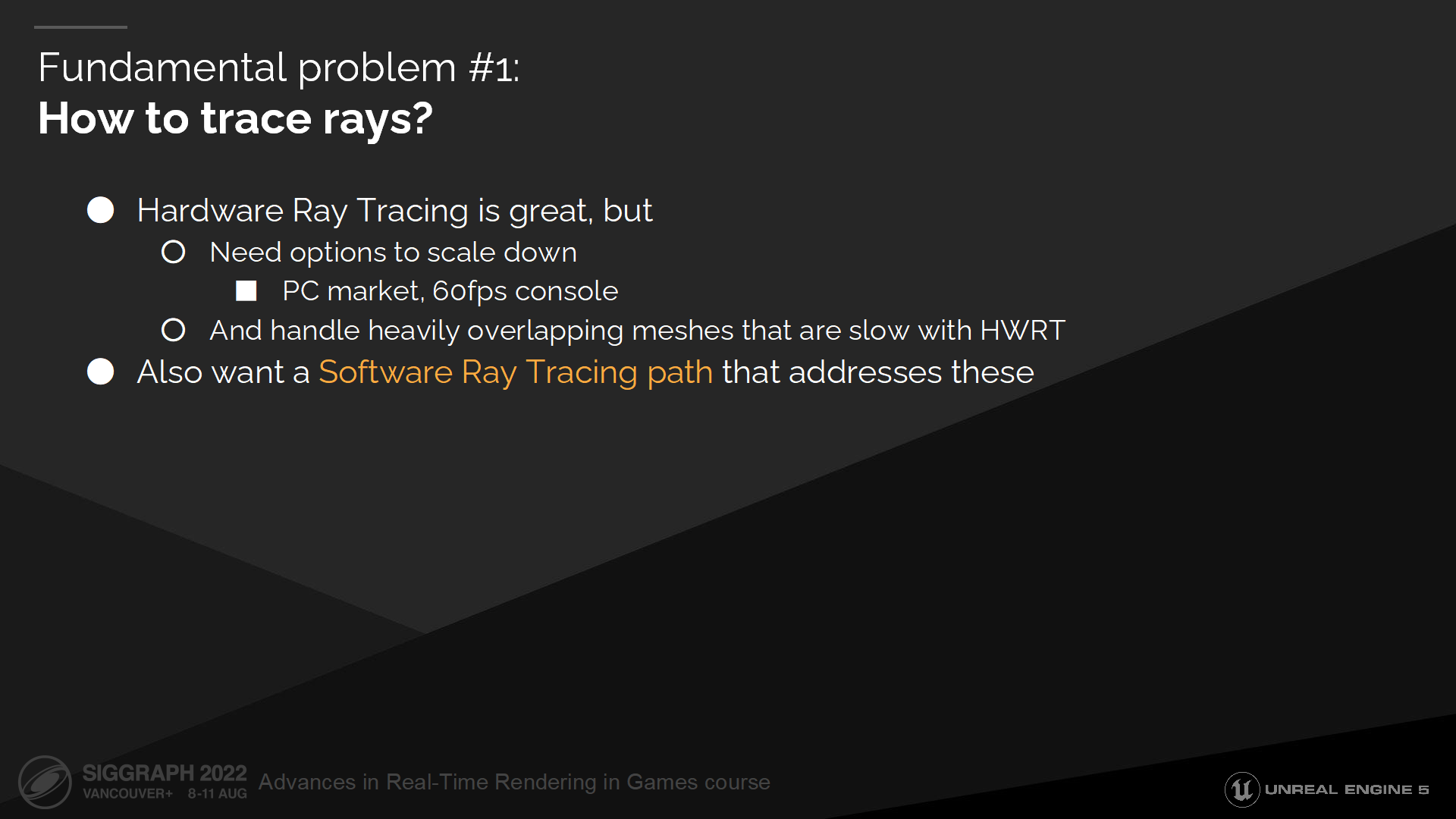Click 'VANCOUVER+' footer text
The image size is (1456, 819).
(128, 794)
